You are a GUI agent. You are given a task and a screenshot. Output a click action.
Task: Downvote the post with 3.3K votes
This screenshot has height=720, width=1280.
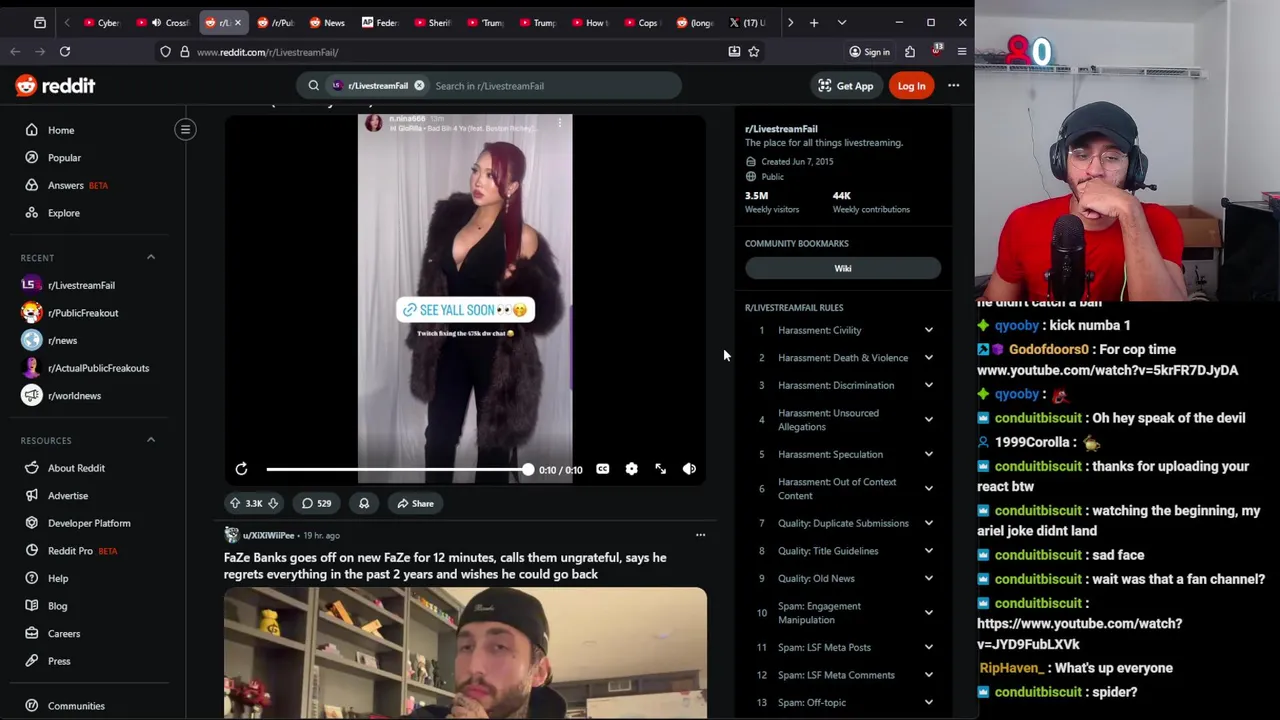point(273,503)
